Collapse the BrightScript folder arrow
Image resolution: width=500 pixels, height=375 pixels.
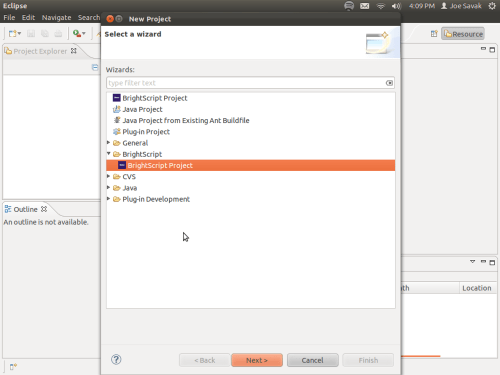(108, 154)
